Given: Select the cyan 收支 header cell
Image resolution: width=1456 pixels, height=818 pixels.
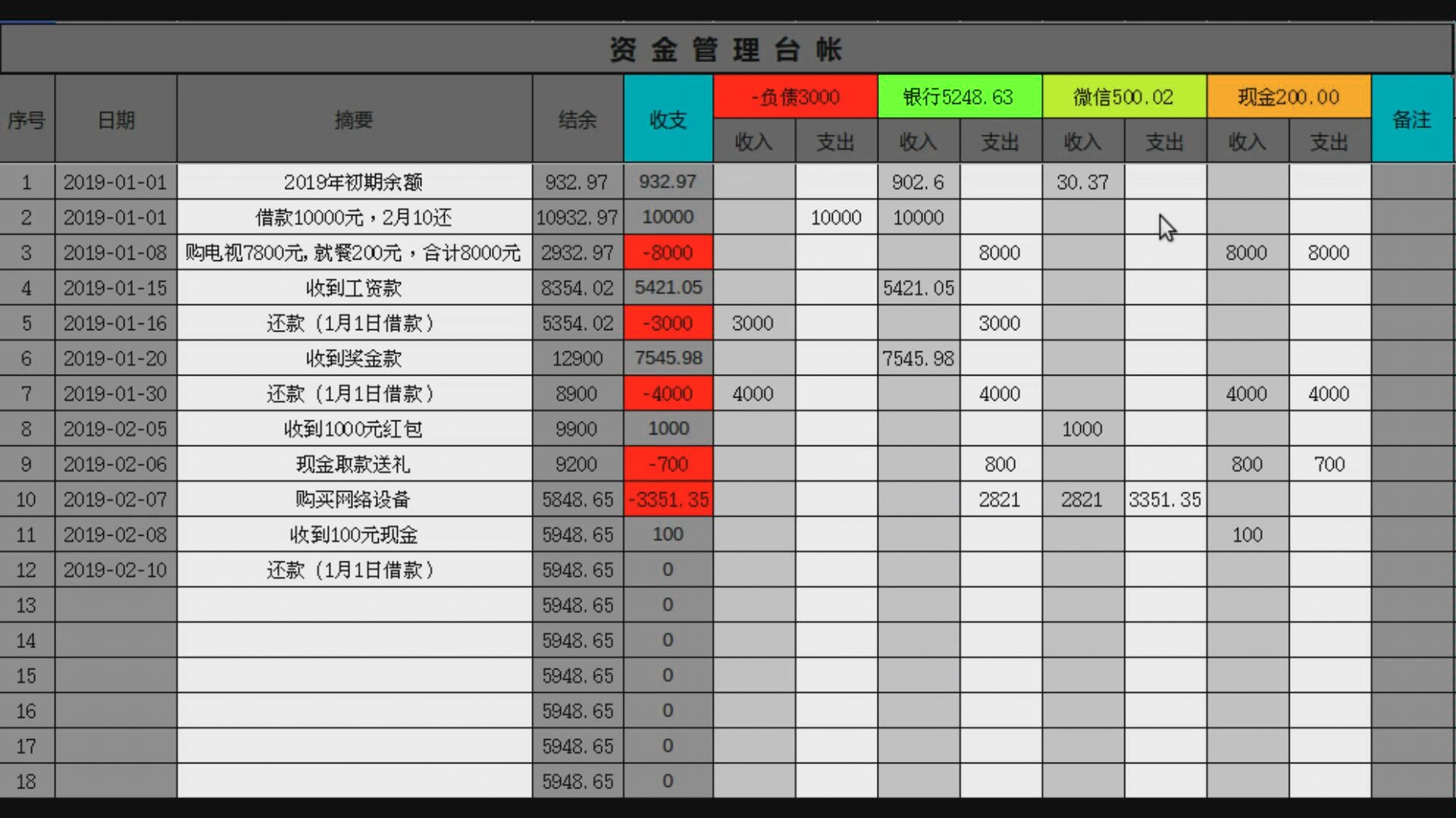Looking at the screenshot, I should tap(668, 119).
